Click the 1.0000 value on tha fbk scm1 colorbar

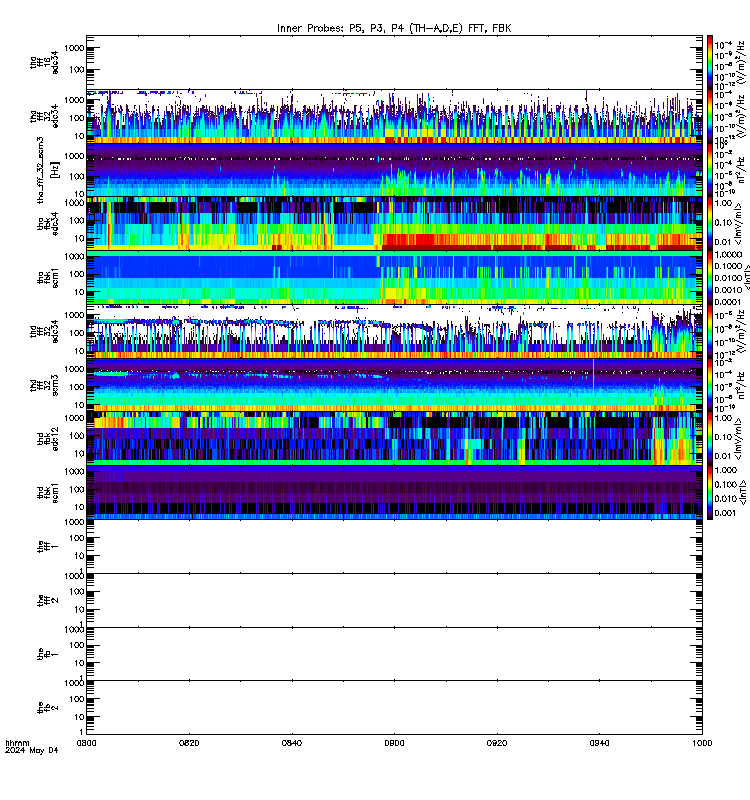click(x=728, y=255)
